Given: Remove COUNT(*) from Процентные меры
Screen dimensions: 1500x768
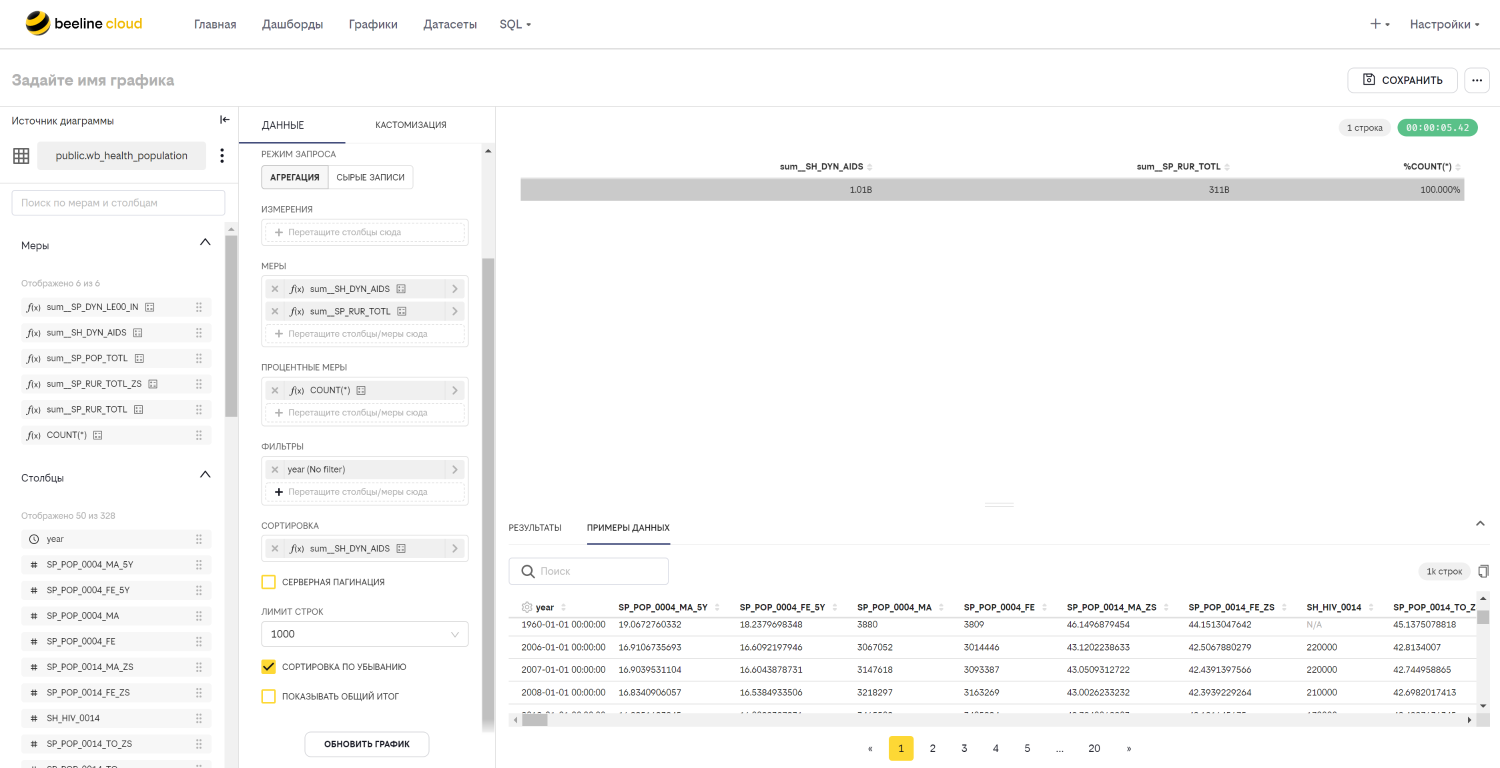Looking at the screenshot, I should [x=275, y=391].
